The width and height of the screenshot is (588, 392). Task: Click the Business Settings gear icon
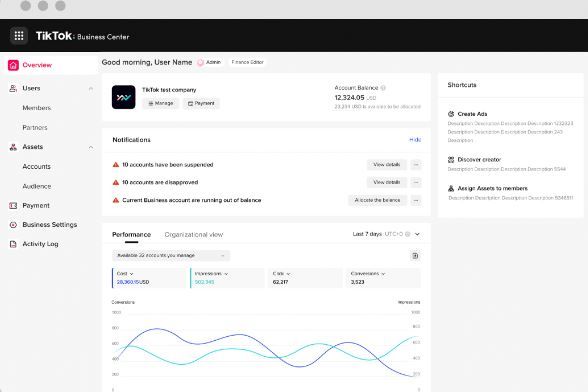[x=13, y=225]
